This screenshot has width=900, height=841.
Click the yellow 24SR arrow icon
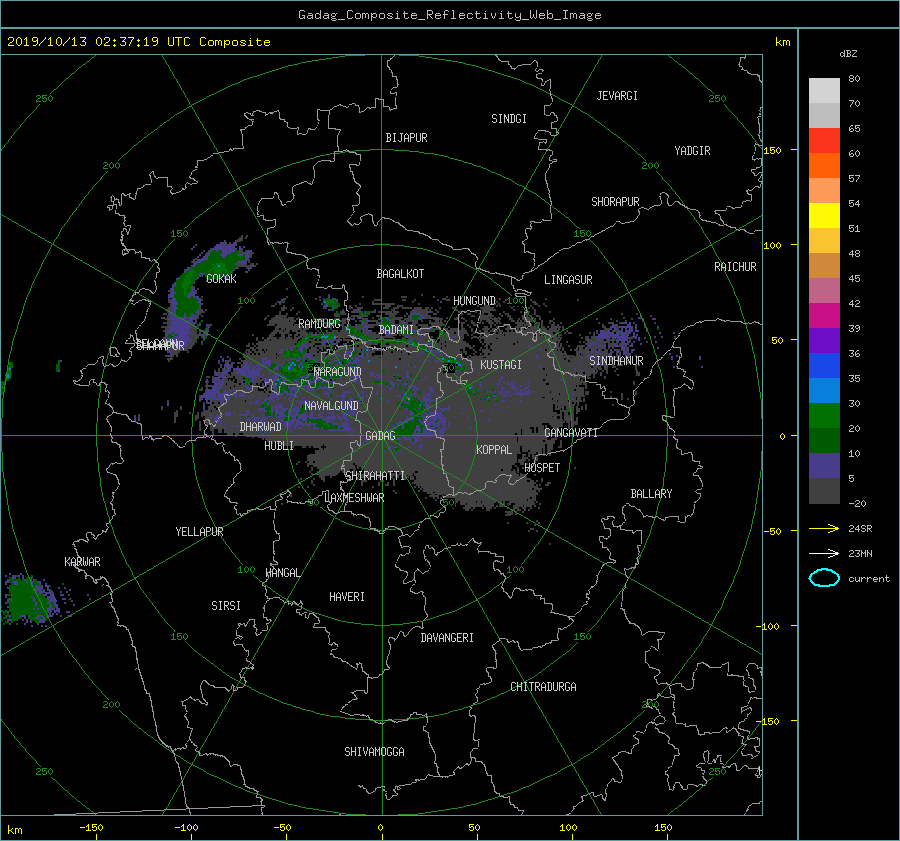pos(824,528)
